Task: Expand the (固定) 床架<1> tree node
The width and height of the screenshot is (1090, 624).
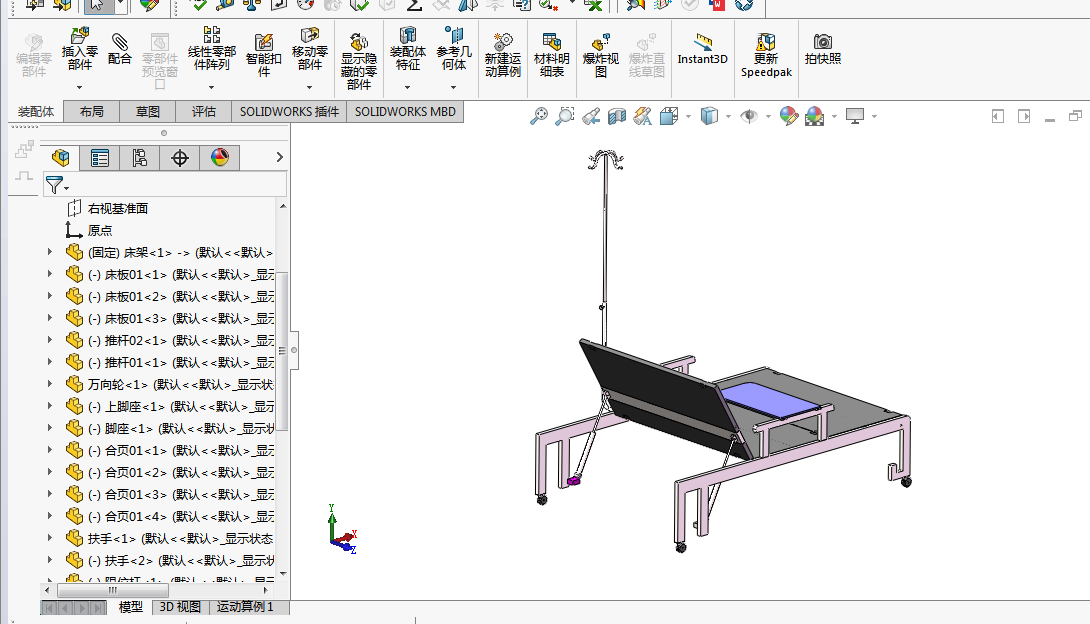Action: [49, 252]
